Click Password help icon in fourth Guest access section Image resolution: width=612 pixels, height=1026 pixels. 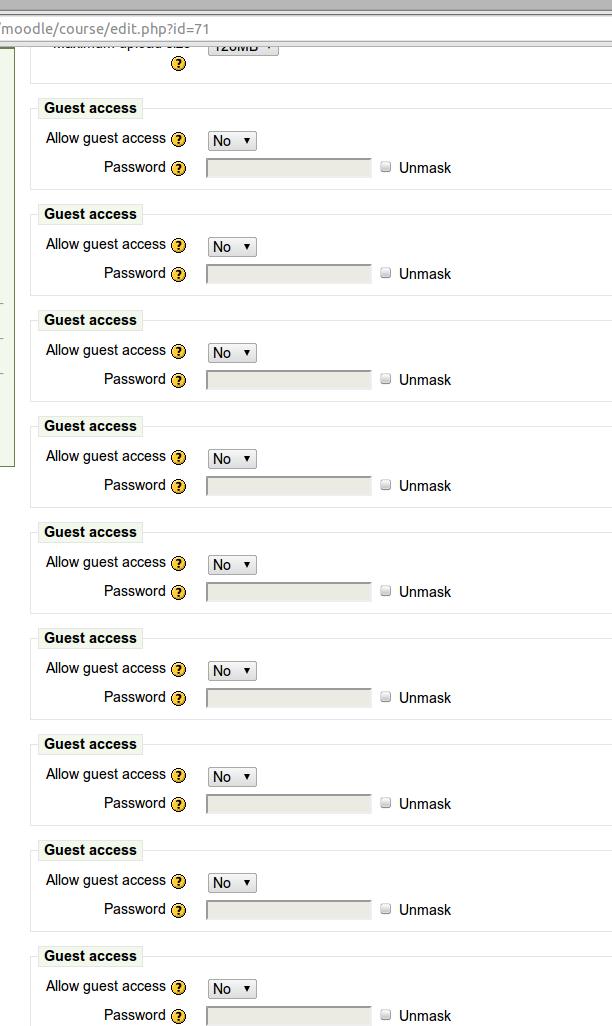point(179,486)
